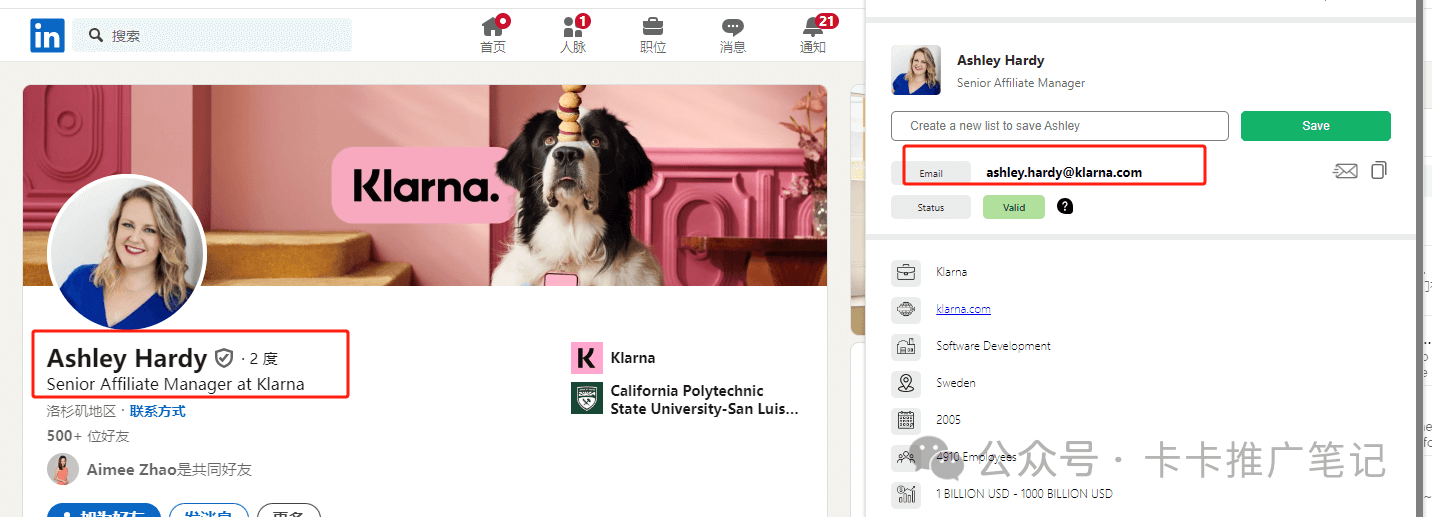
Task: Click the status help question mark icon
Action: pos(1065,206)
